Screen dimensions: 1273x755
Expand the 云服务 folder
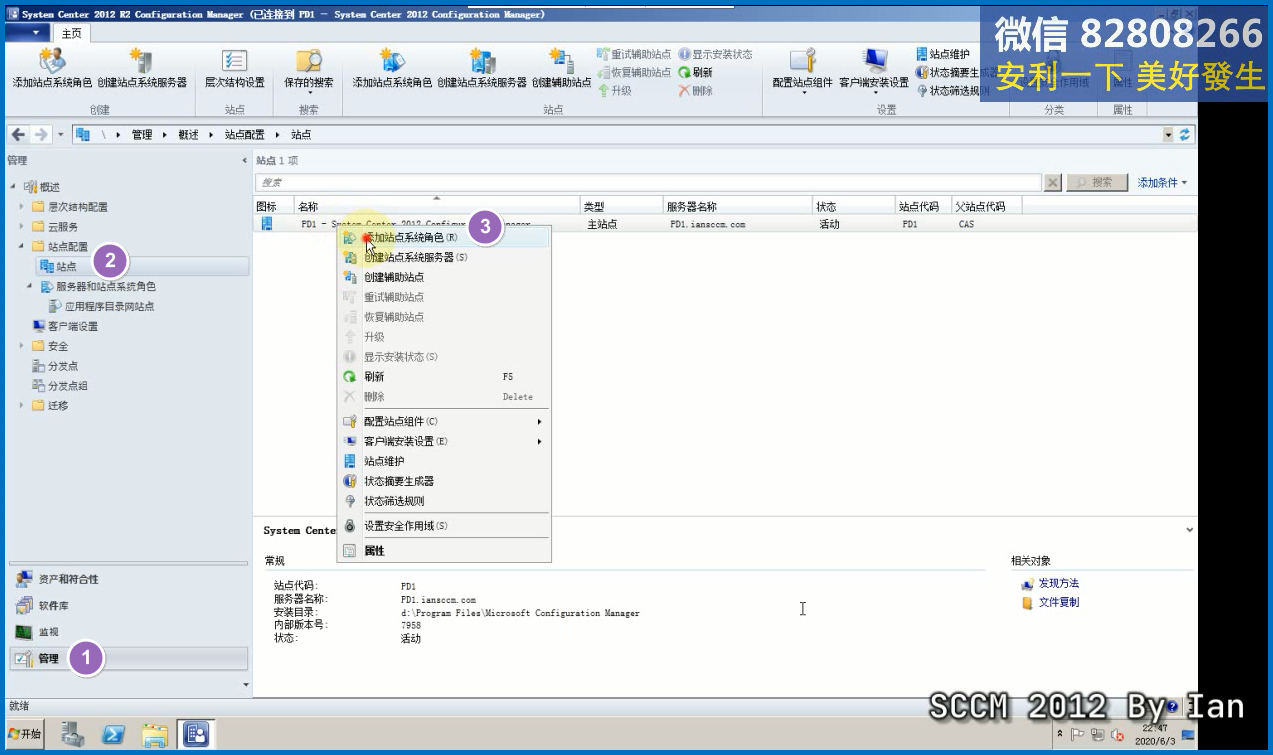click(x=21, y=227)
